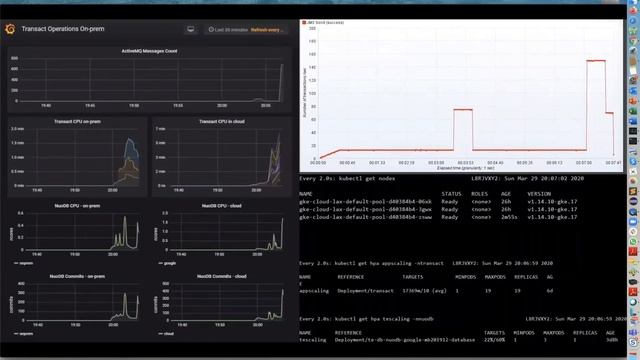Open PowerPoint from the Dock
640x360 pixels.
pyautogui.click(x=633, y=101)
